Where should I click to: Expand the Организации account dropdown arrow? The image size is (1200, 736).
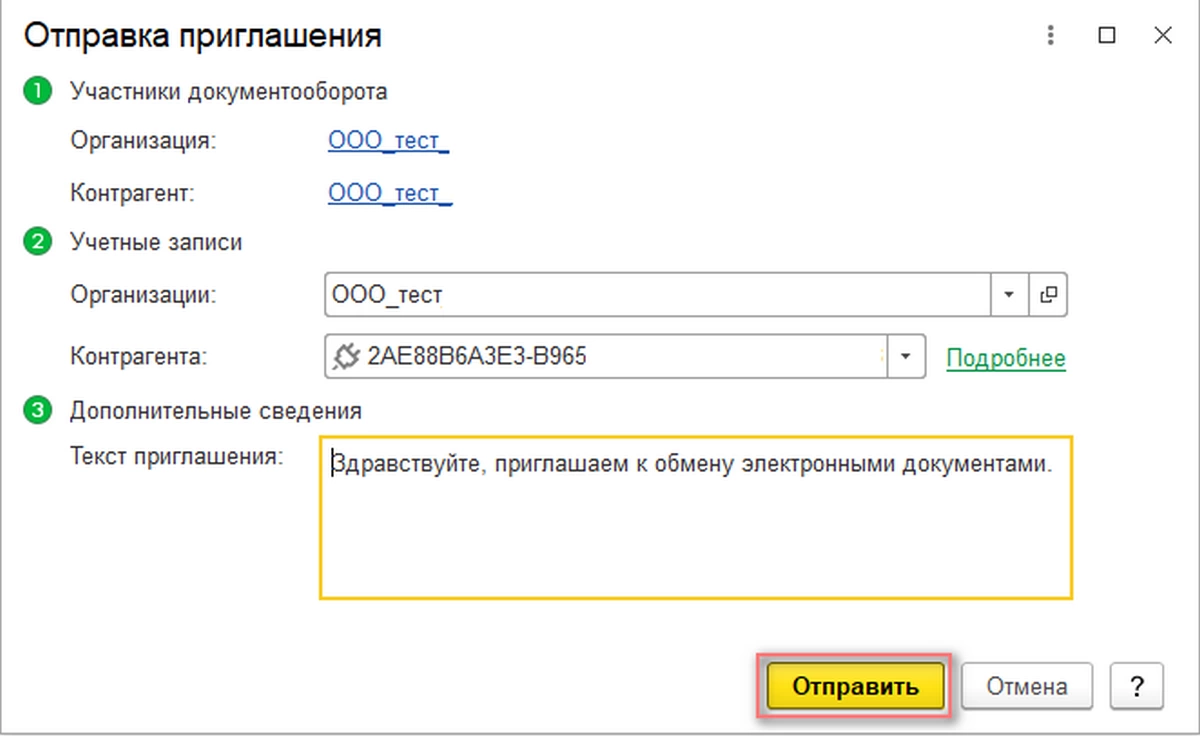[x=1008, y=295]
